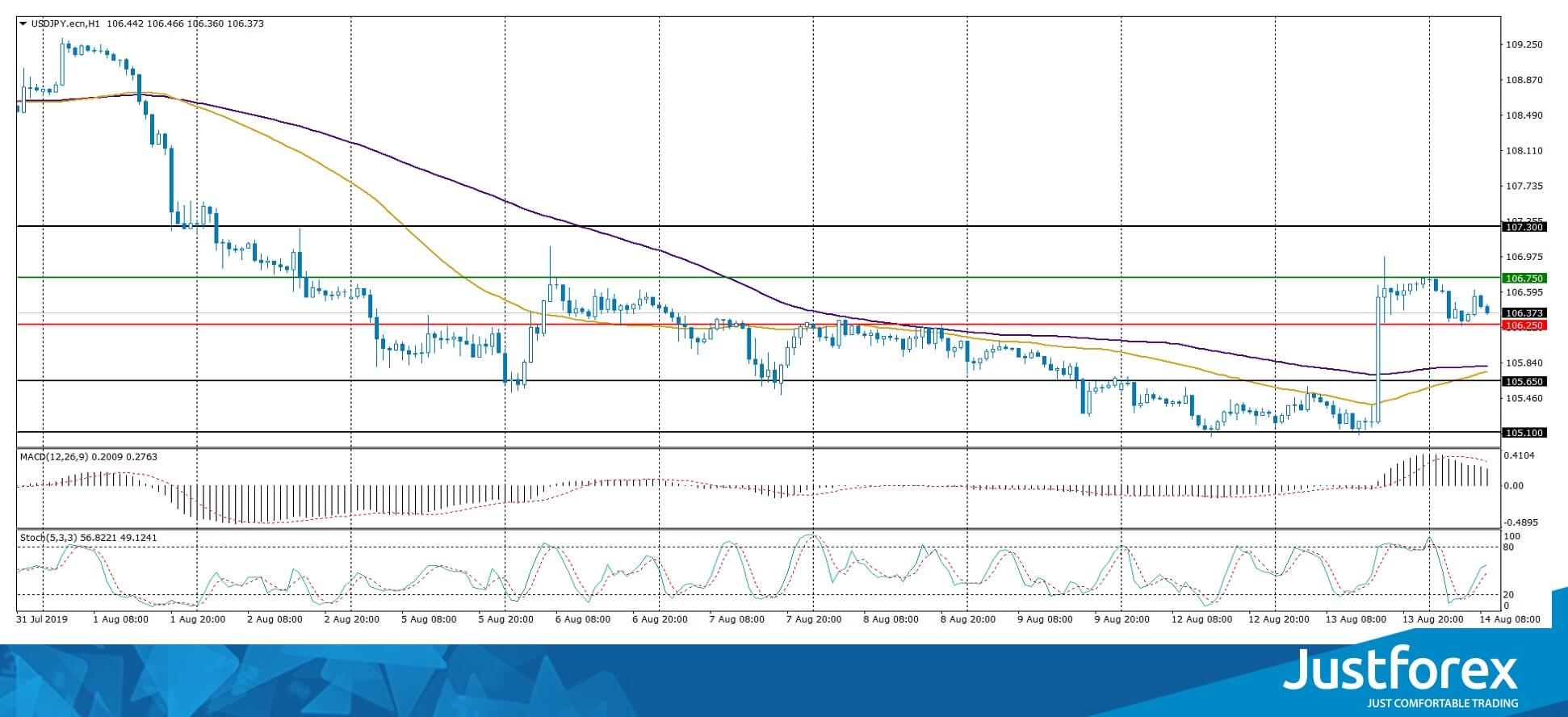
Task: Click the 14 Aug 08:00 time label
Action: 1509,619
